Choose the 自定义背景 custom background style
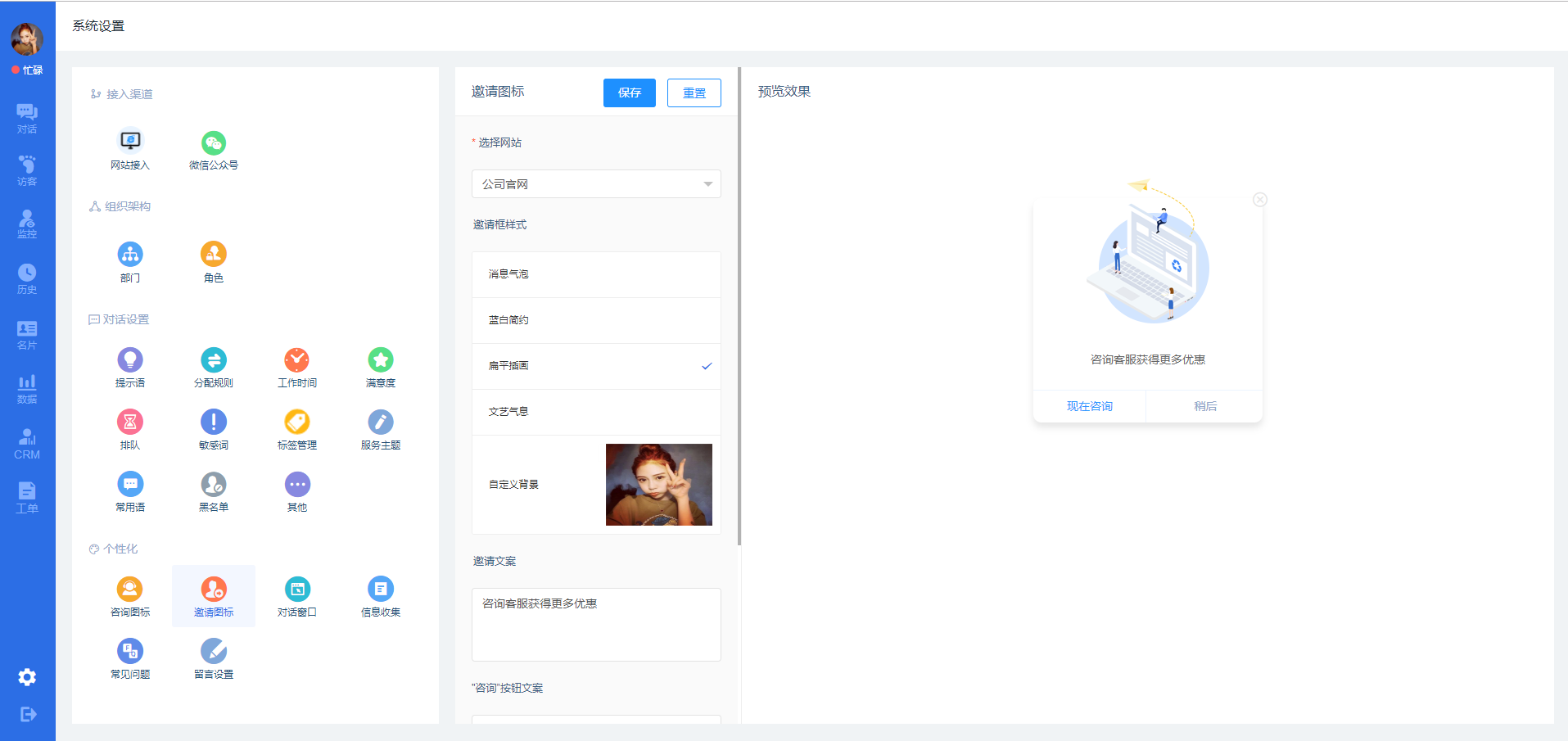1568x741 pixels. 596,485
